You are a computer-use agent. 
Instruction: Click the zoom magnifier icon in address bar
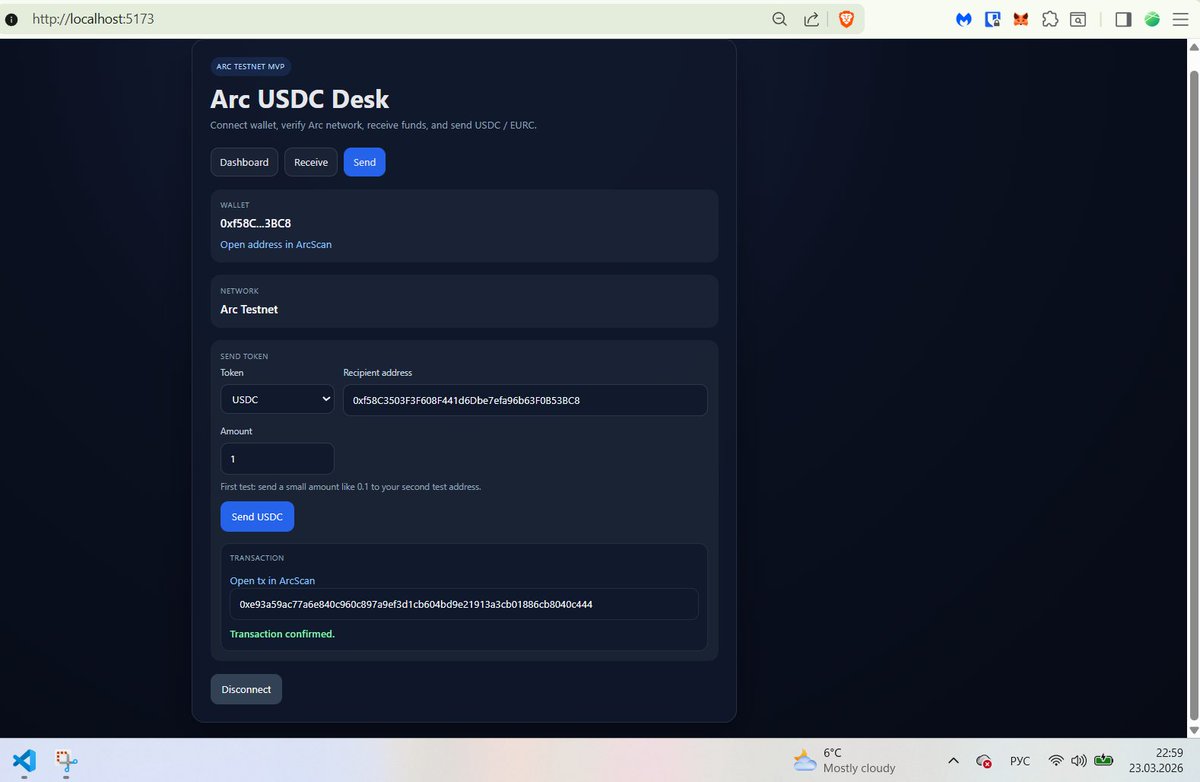coord(779,18)
